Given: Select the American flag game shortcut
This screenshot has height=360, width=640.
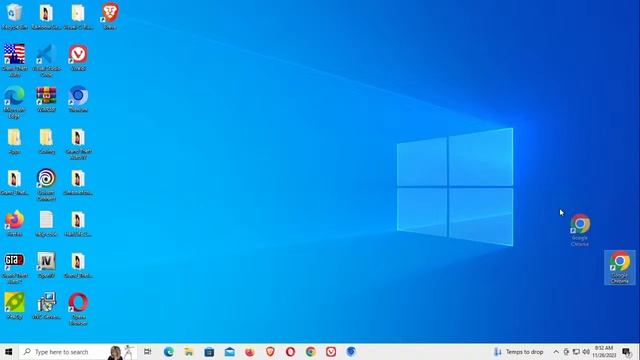Looking at the screenshot, I should pos(14,60).
